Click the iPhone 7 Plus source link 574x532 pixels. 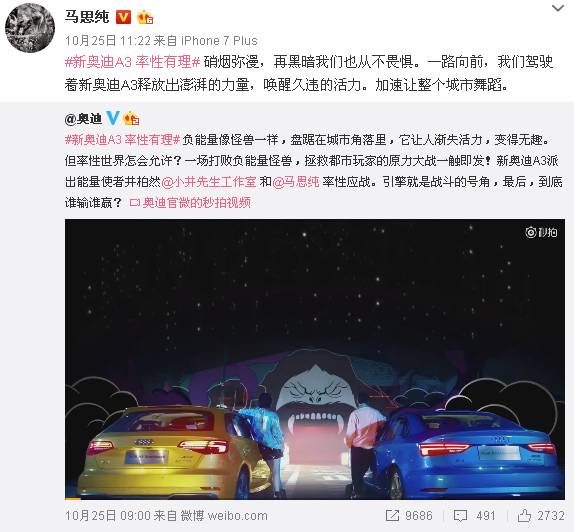pyautogui.click(x=219, y=40)
